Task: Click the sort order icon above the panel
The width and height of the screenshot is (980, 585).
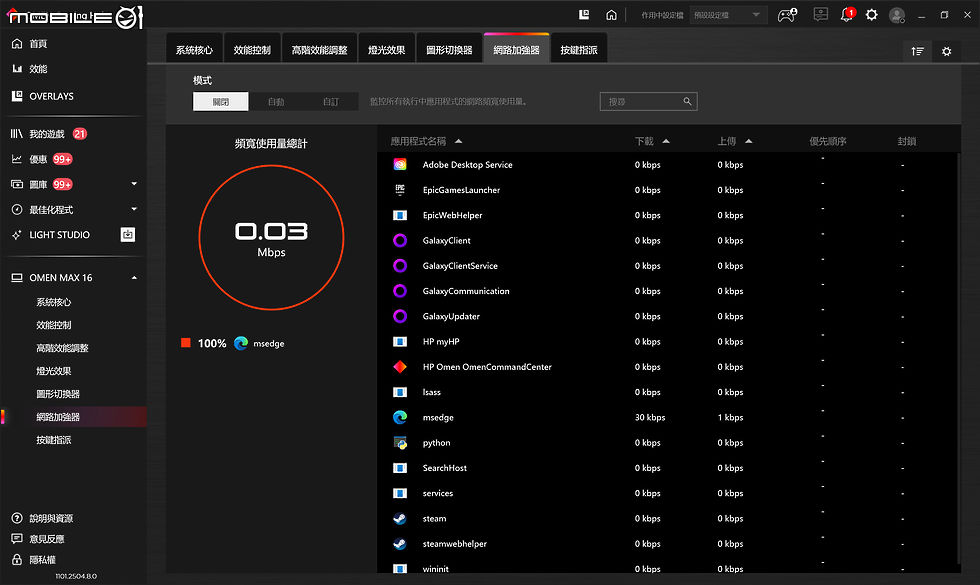Action: click(917, 51)
